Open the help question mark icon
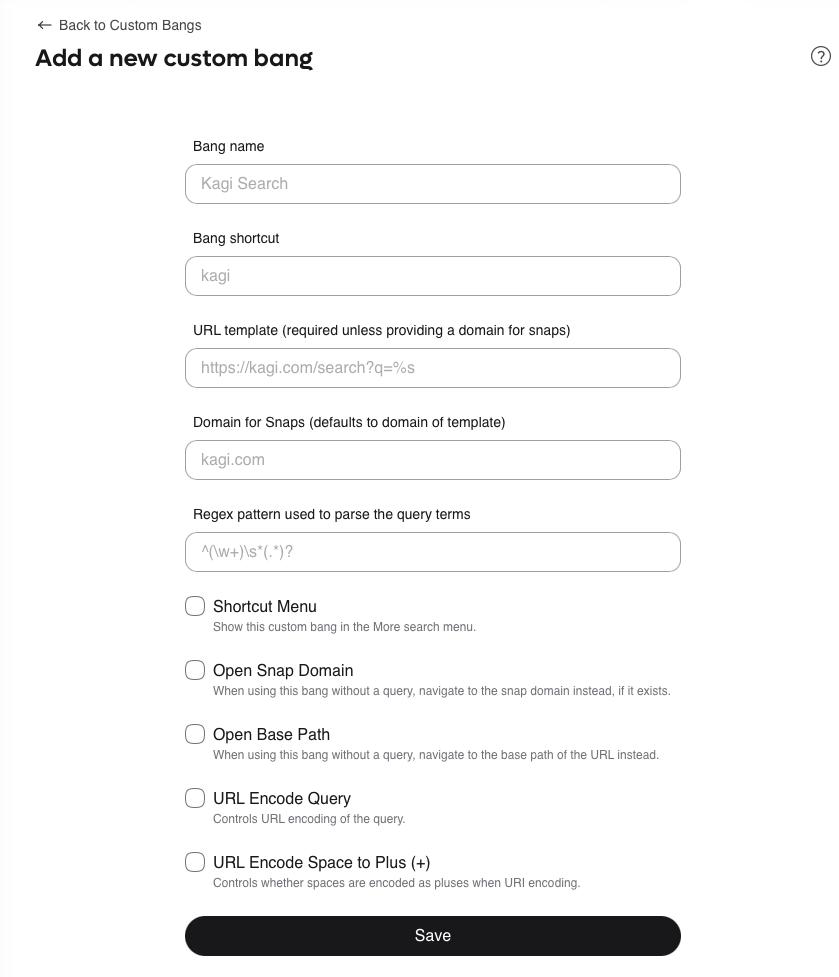 pyautogui.click(x=822, y=55)
